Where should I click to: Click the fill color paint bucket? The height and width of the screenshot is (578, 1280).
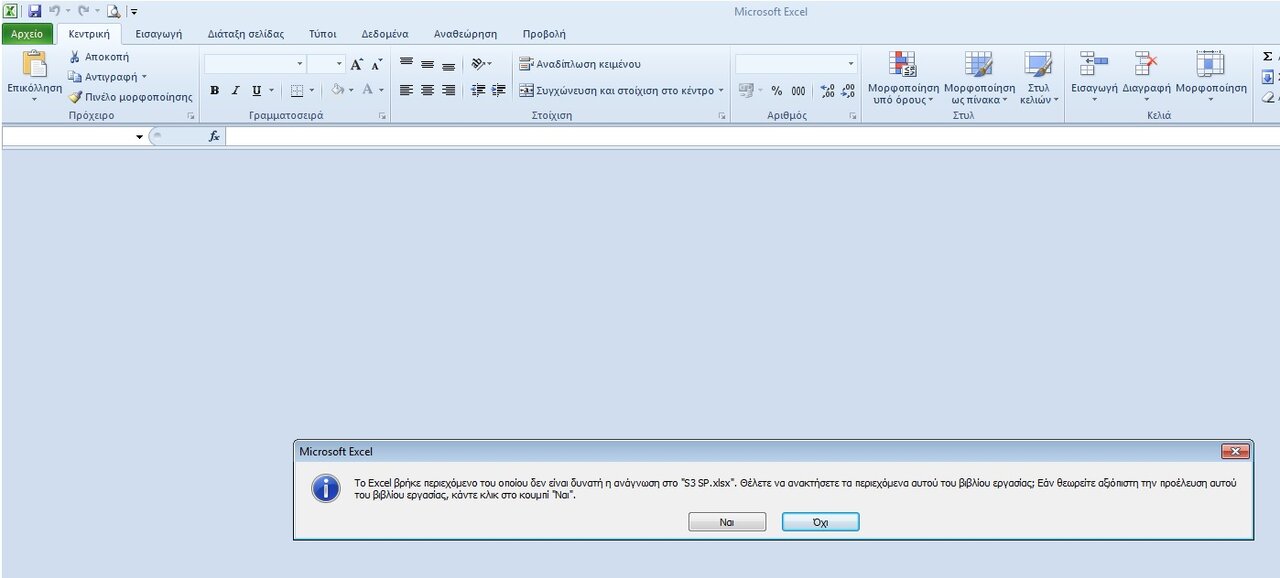[x=338, y=90]
